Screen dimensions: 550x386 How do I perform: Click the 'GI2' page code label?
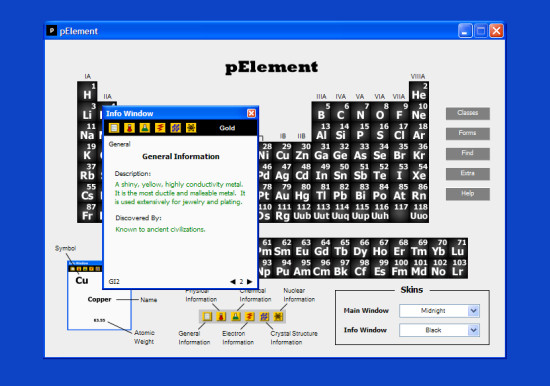pos(114,281)
